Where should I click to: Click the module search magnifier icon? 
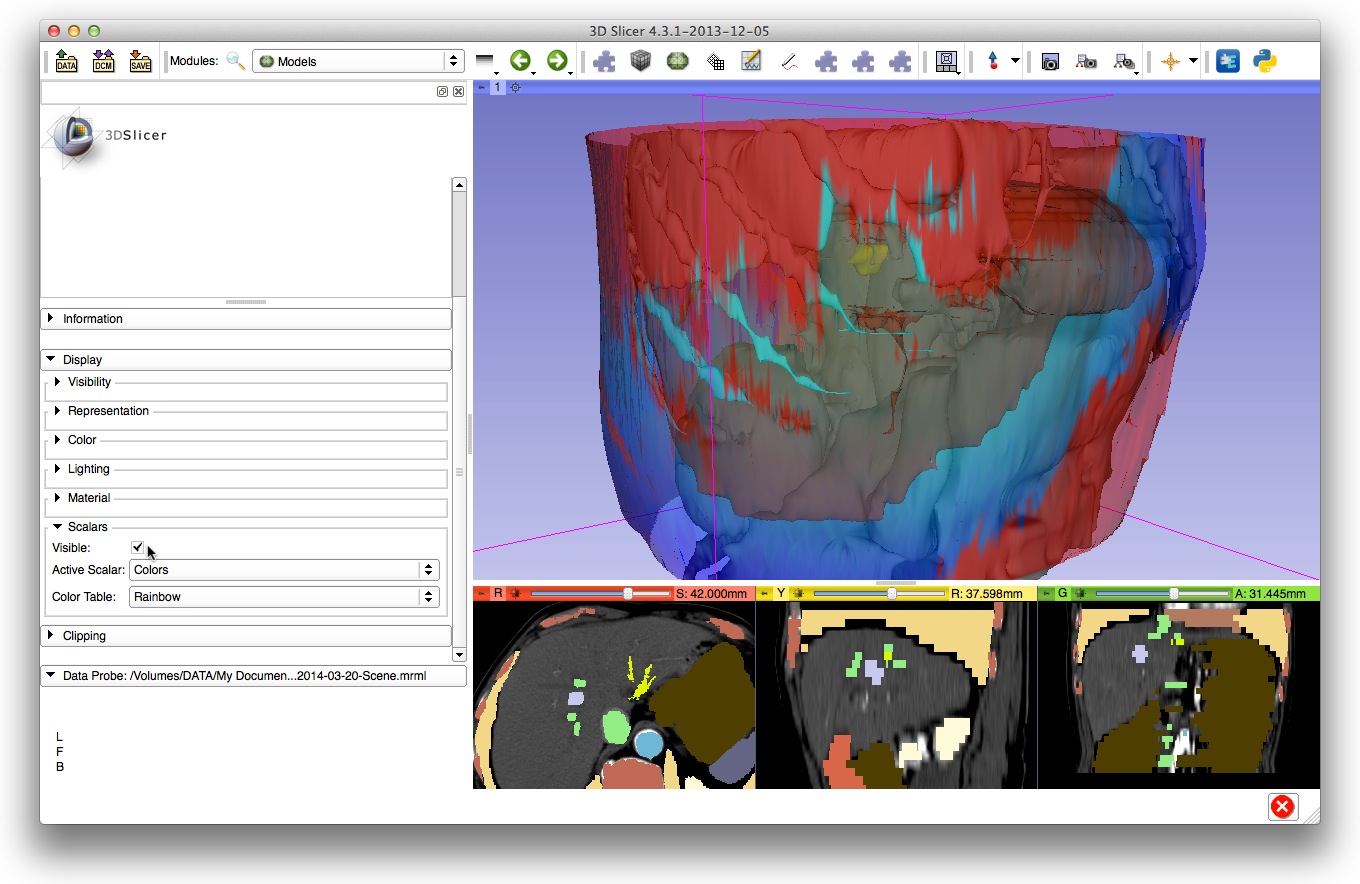[235, 61]
